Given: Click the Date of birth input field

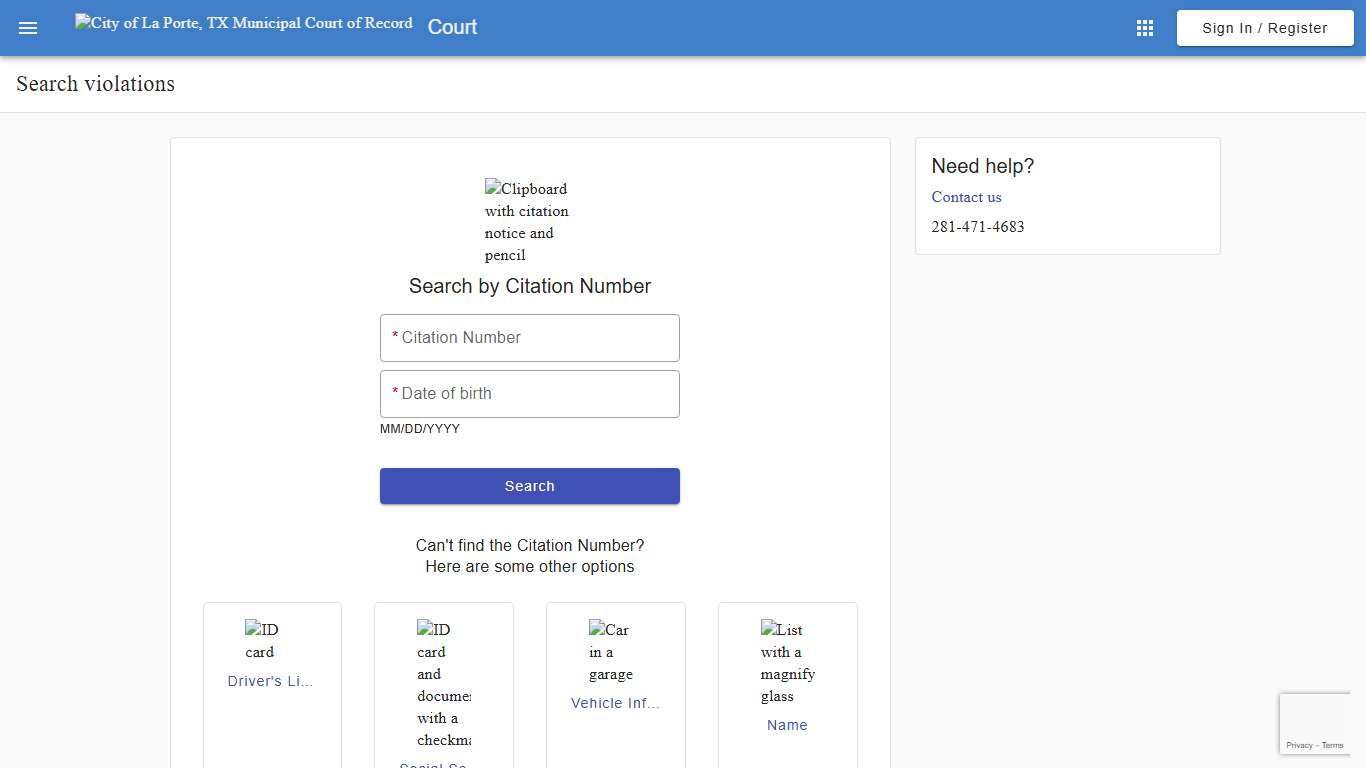Looking at the screenshot, I should [x=529, y=393].
